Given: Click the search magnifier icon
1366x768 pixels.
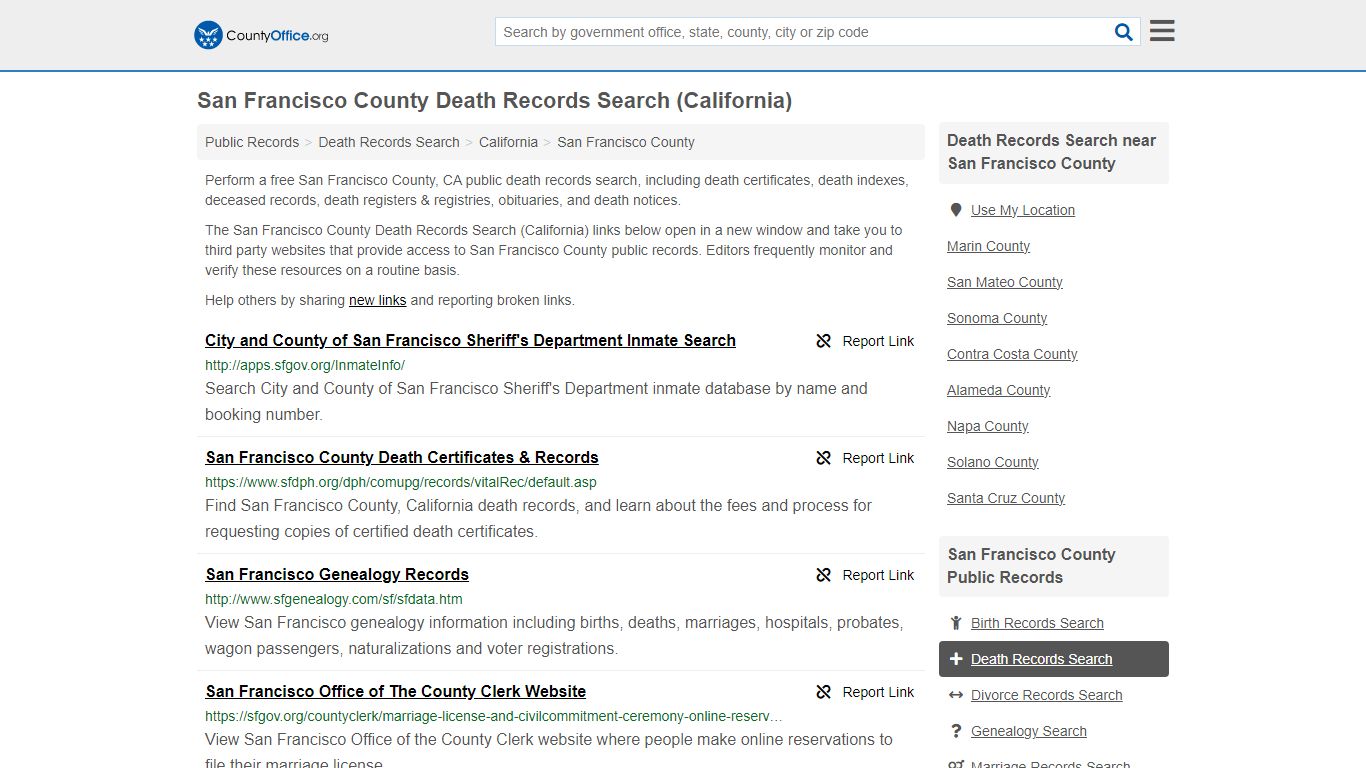Looking at the screenshot, I should point(1124,32).
